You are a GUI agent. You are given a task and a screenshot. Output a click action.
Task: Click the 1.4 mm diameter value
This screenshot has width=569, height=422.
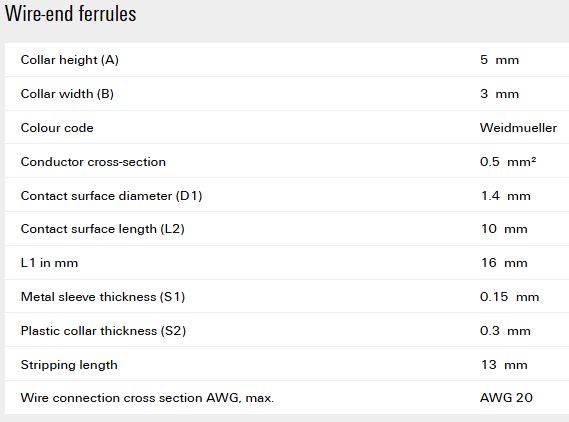point(505,196)
